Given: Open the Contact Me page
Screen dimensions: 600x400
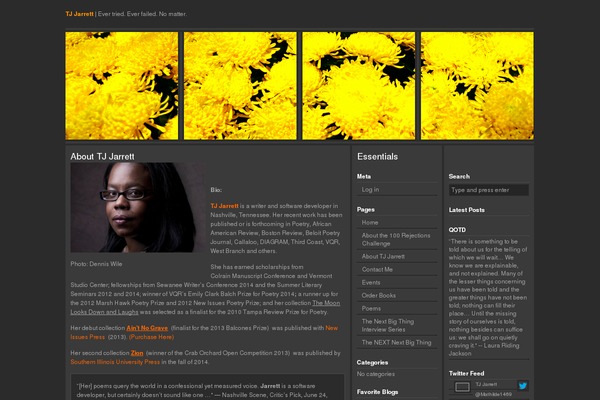Looking at the screenshot, I should click(377, 269).
